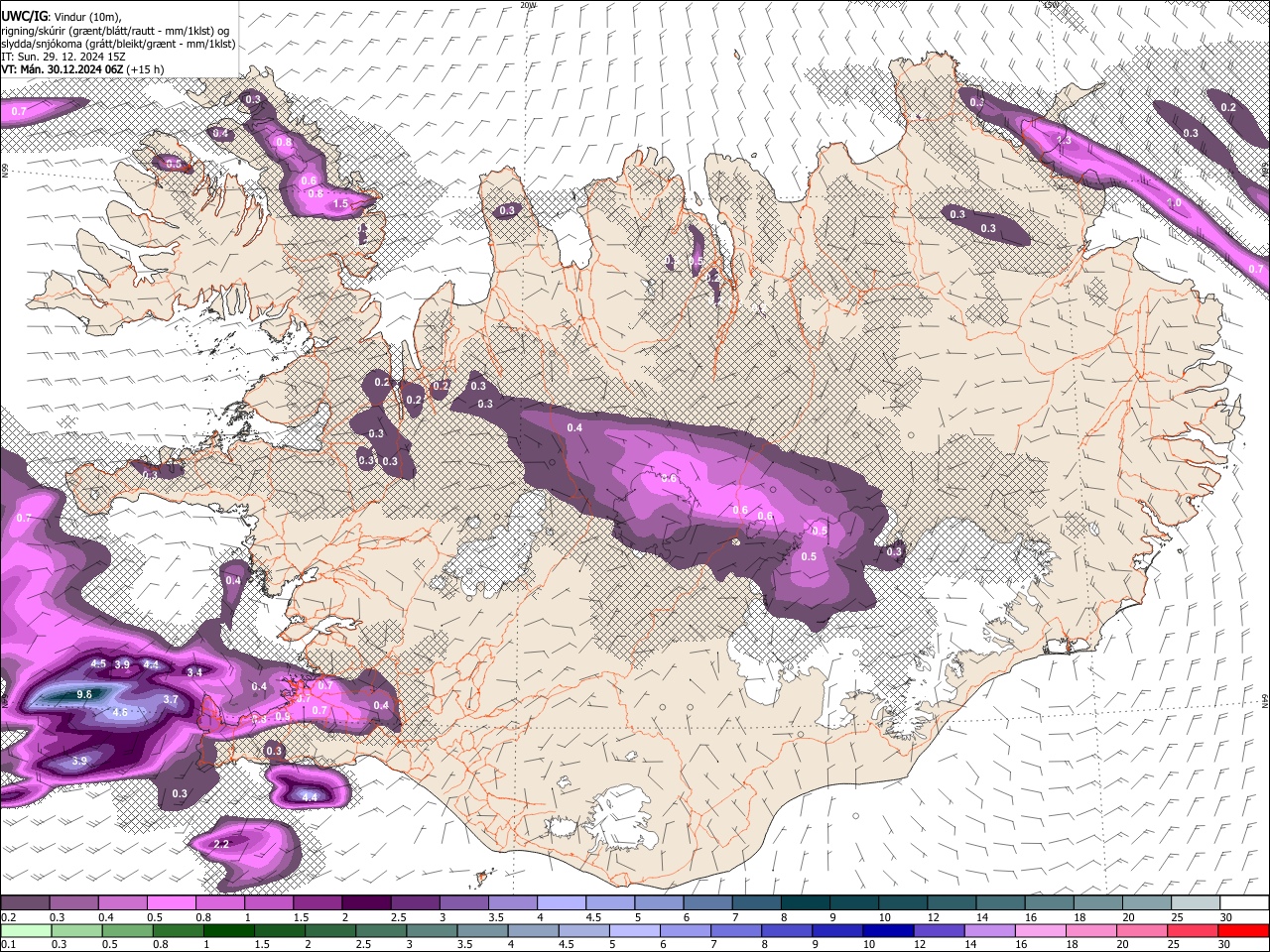Click the crimson 25 mm rain scale swatch
Screen dimensions: 1270x952
(1193, 930)
